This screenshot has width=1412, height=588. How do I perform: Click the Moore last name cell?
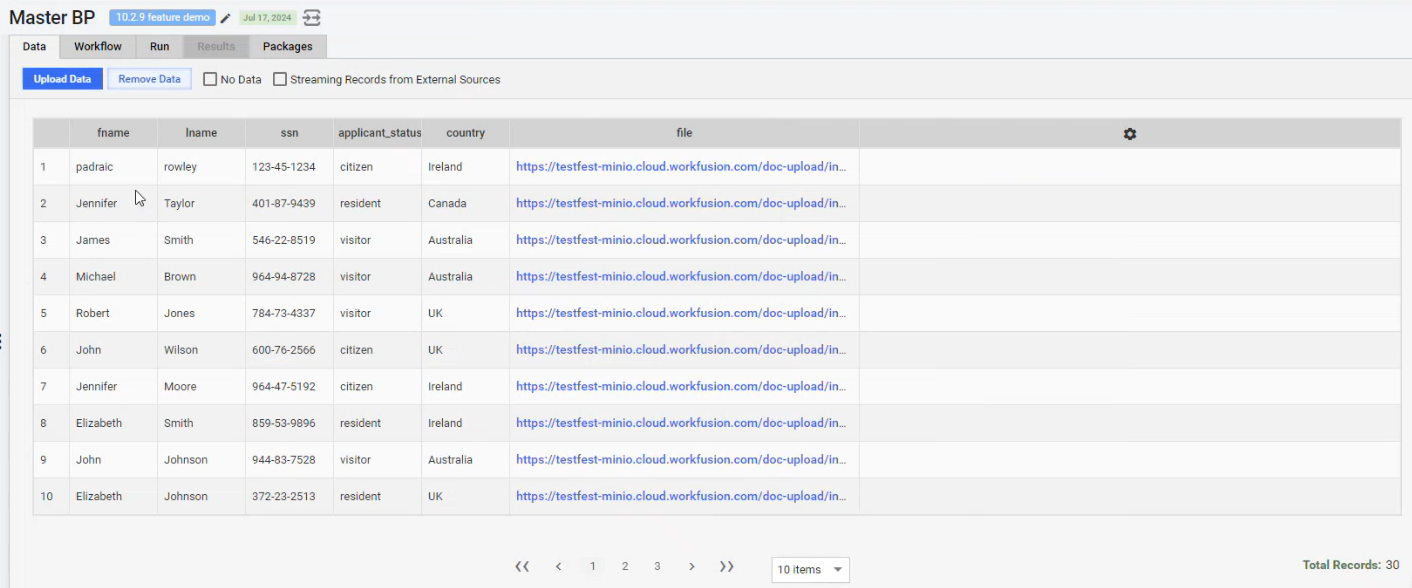click(201, 386)
